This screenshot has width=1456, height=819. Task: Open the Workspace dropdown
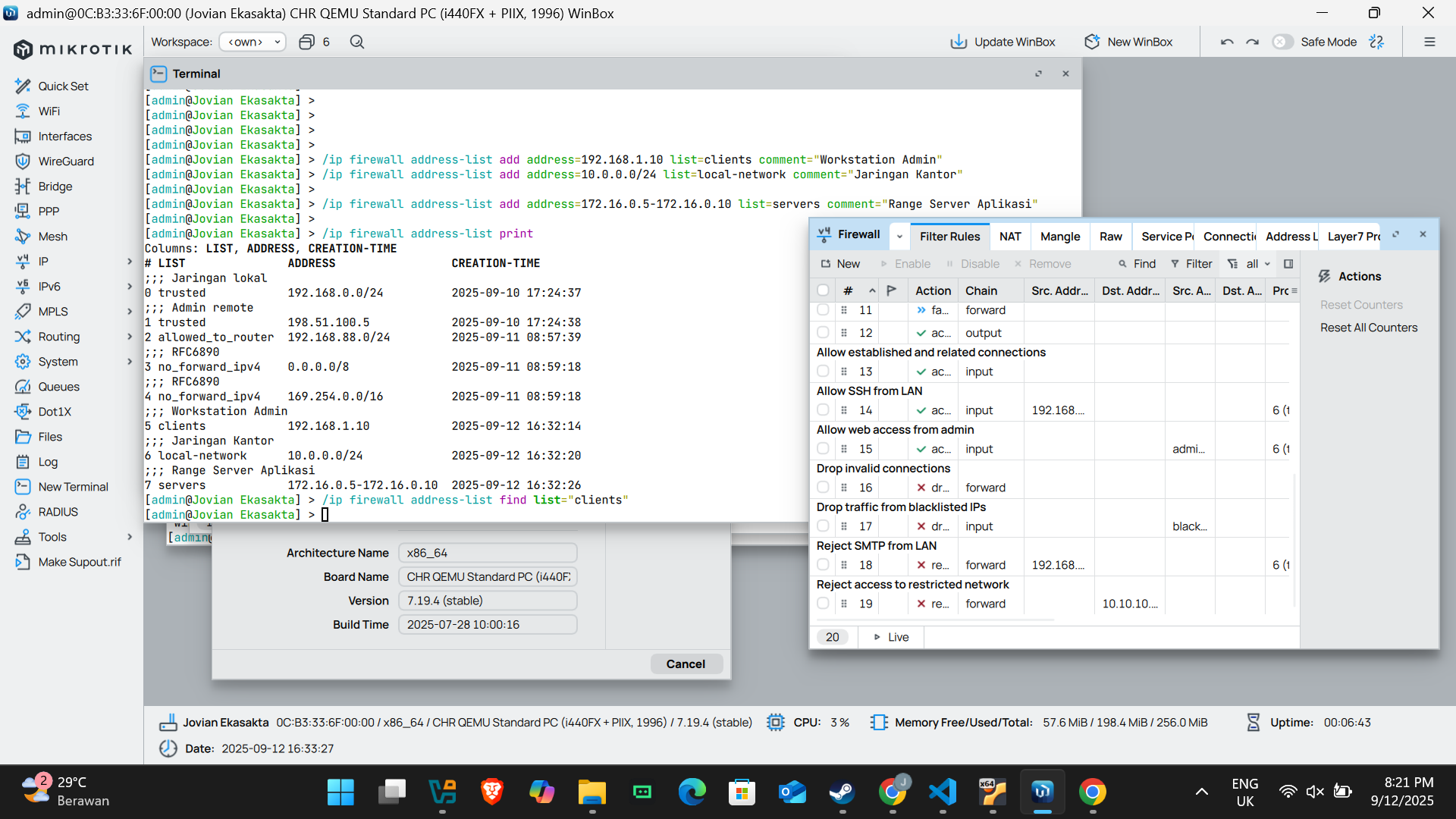(x=253, y=42)
